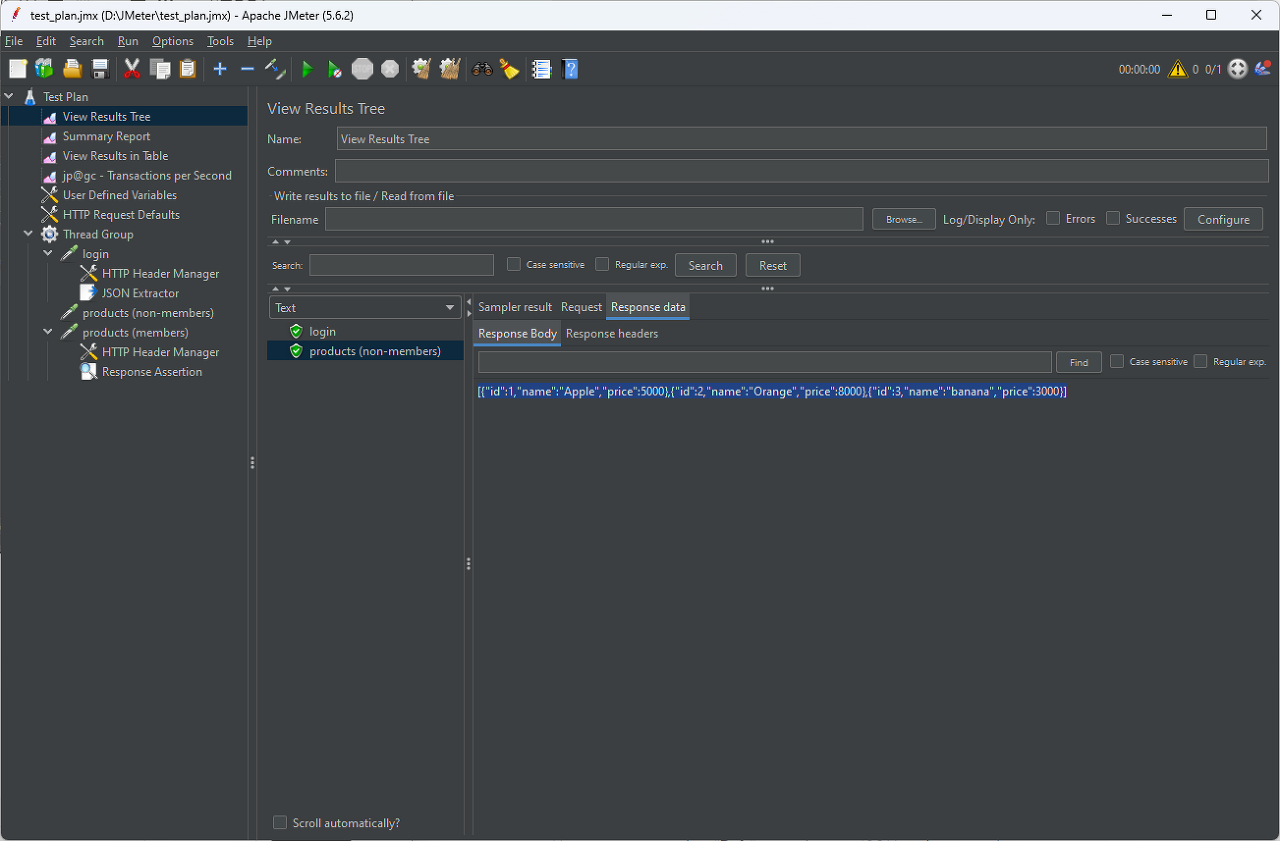Paste using the clipboard toolbar icon
The height and width of the screenshot is (841, 1280).
[x=187, y=69]
